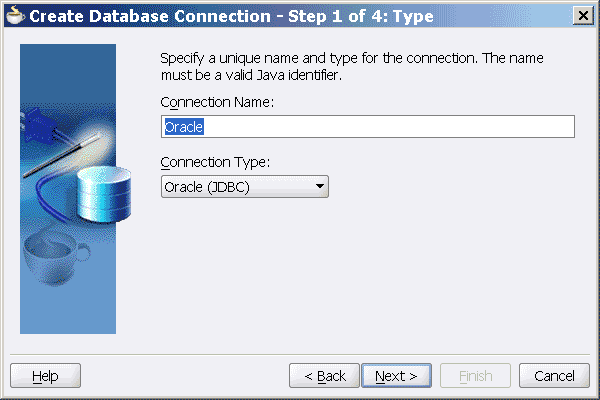The image size is (600, 400).
Task: Click the blue top of the wizard banner
Action: tap(68, 65)
